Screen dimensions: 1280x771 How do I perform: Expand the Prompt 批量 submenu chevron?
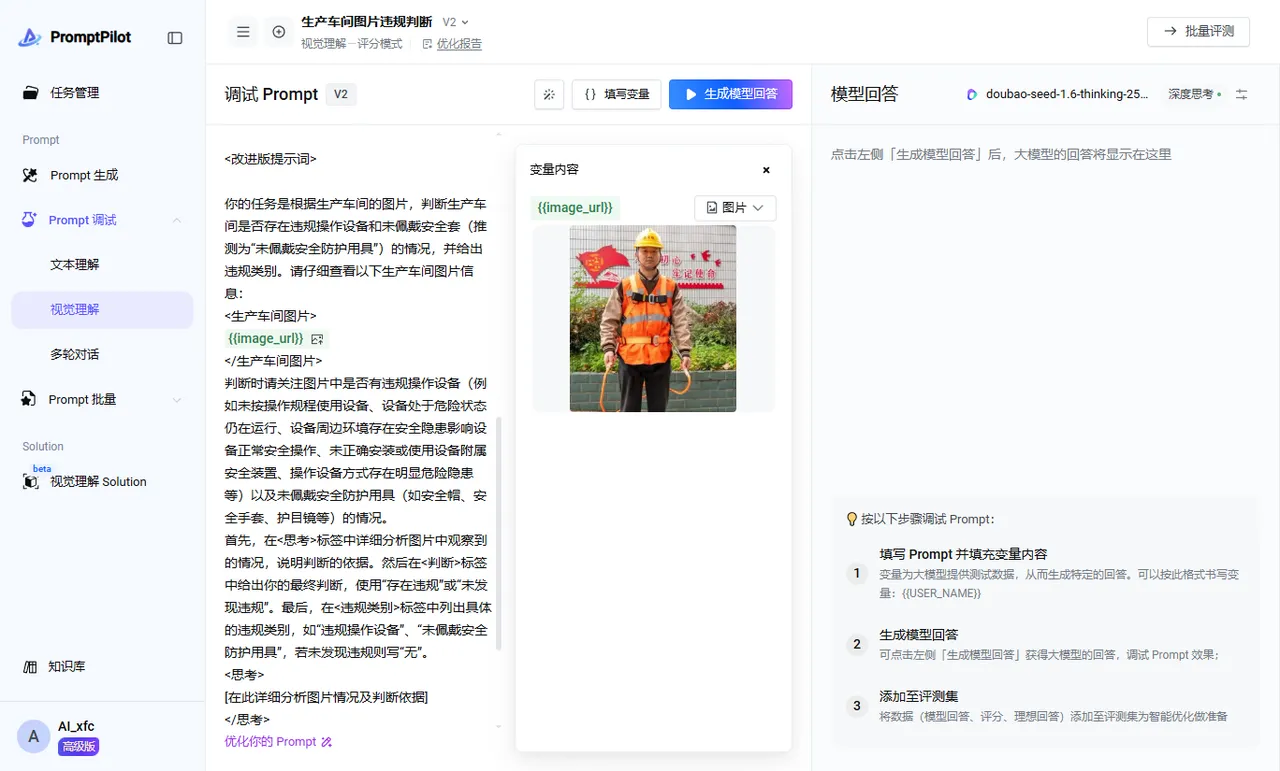tap(177, 400)
